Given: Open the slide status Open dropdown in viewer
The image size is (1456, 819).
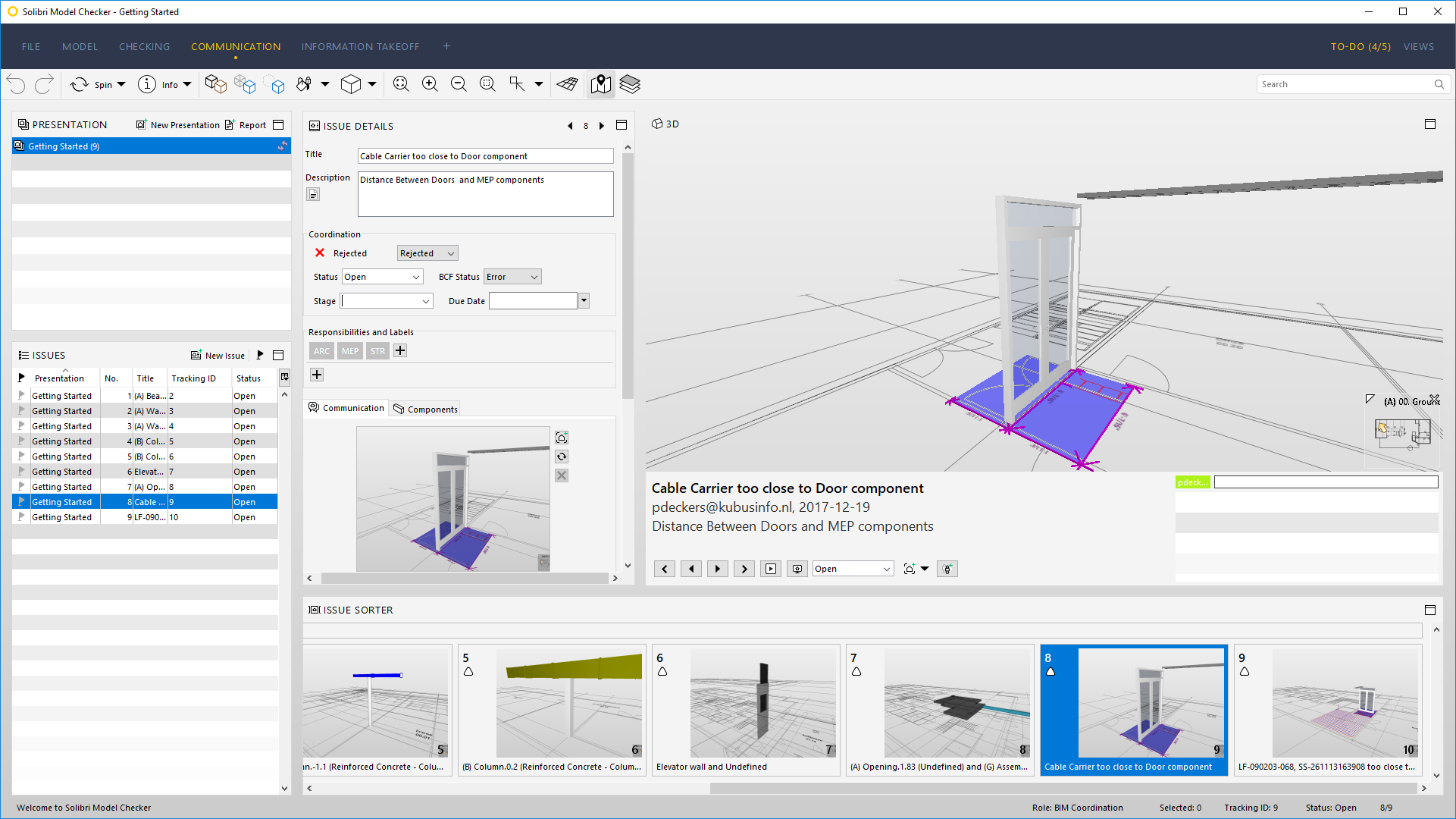Looking at the screenshot, I should click(853, 569).
